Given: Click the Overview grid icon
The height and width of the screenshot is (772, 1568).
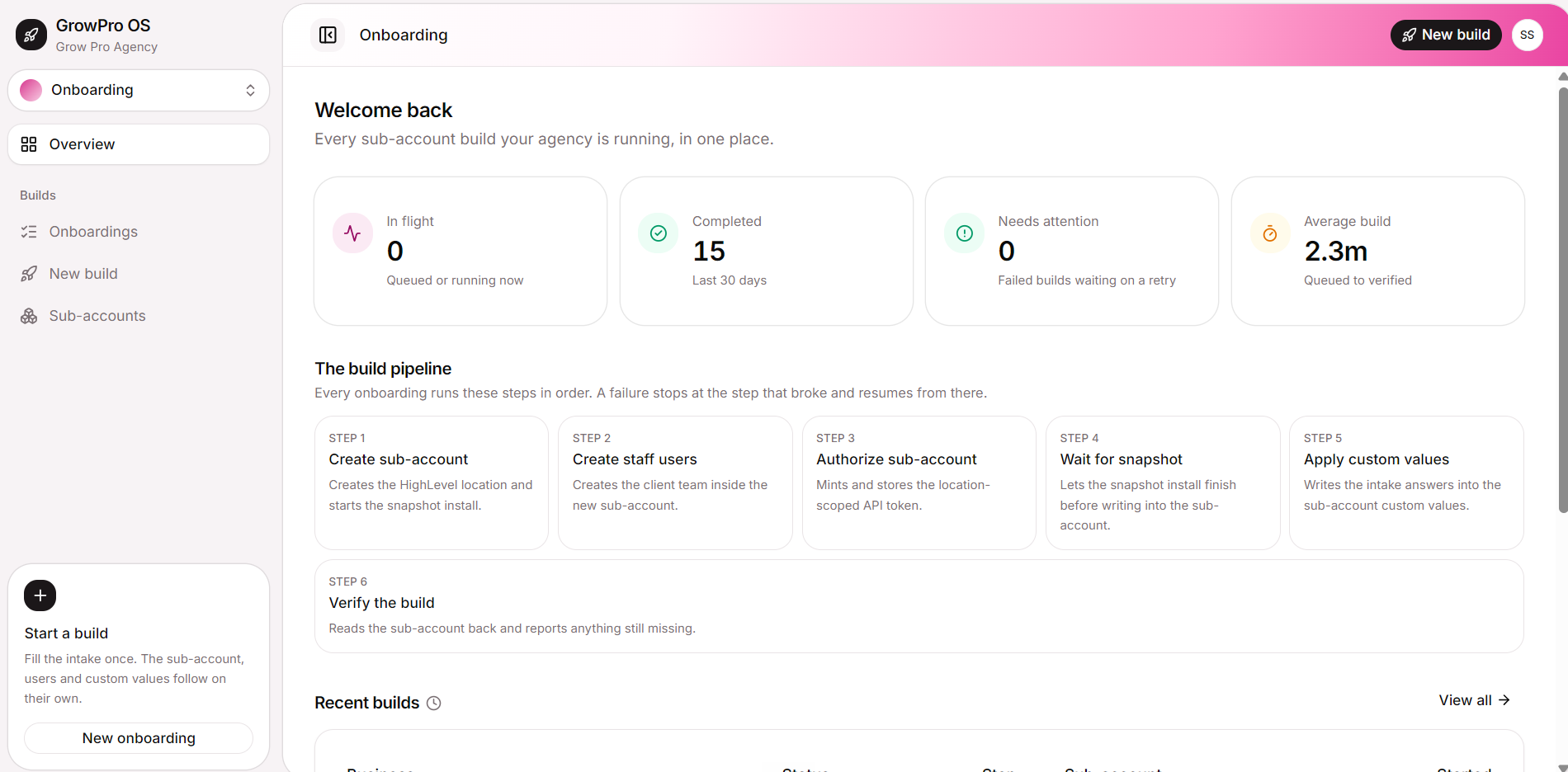Looking at the screenshot, I should [x=29, y=144].
